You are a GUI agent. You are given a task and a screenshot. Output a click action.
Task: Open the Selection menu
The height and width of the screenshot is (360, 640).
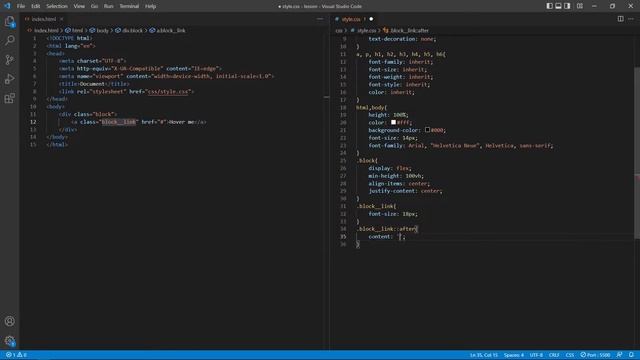click(57, 6)
